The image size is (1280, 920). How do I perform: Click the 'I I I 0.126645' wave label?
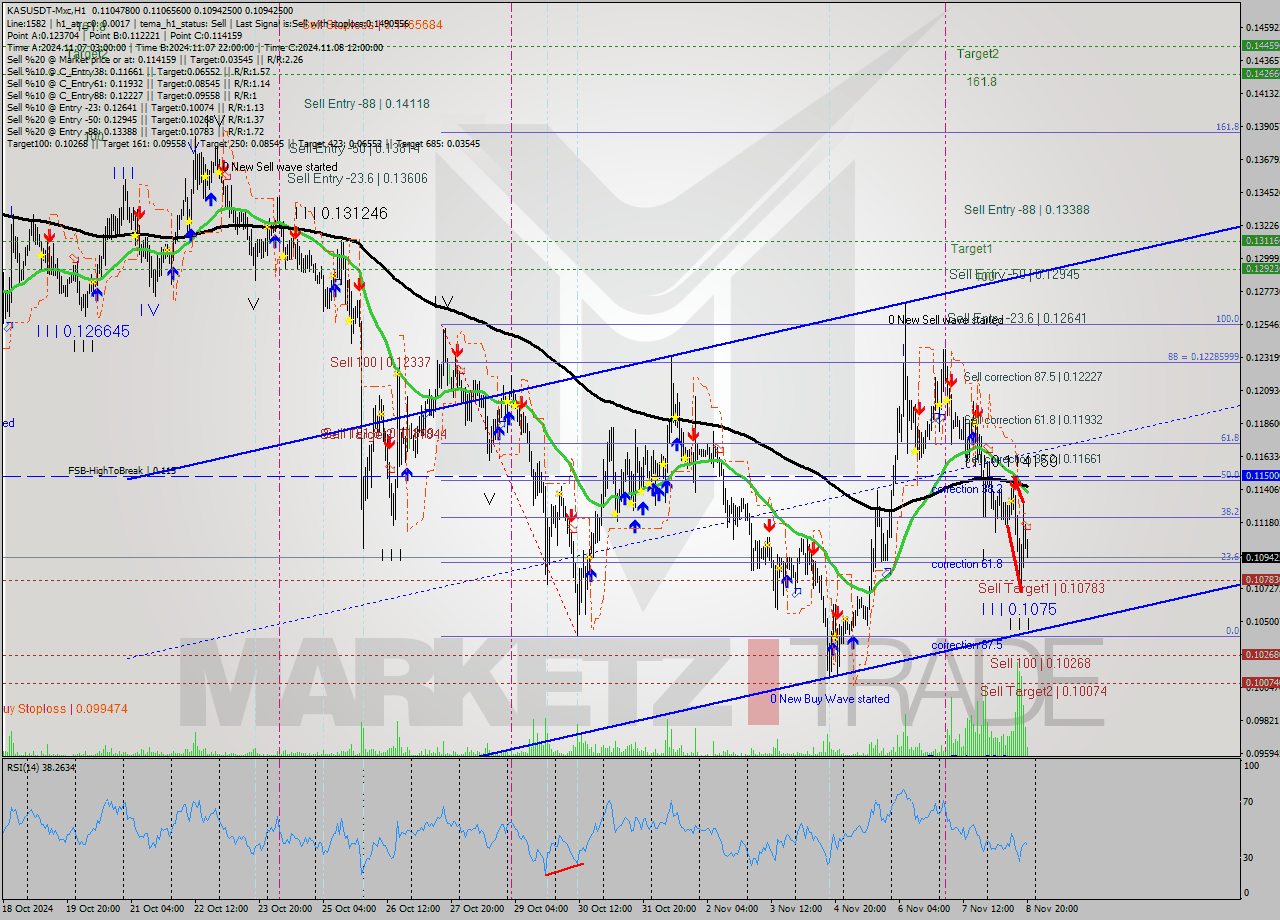(84, 331)
